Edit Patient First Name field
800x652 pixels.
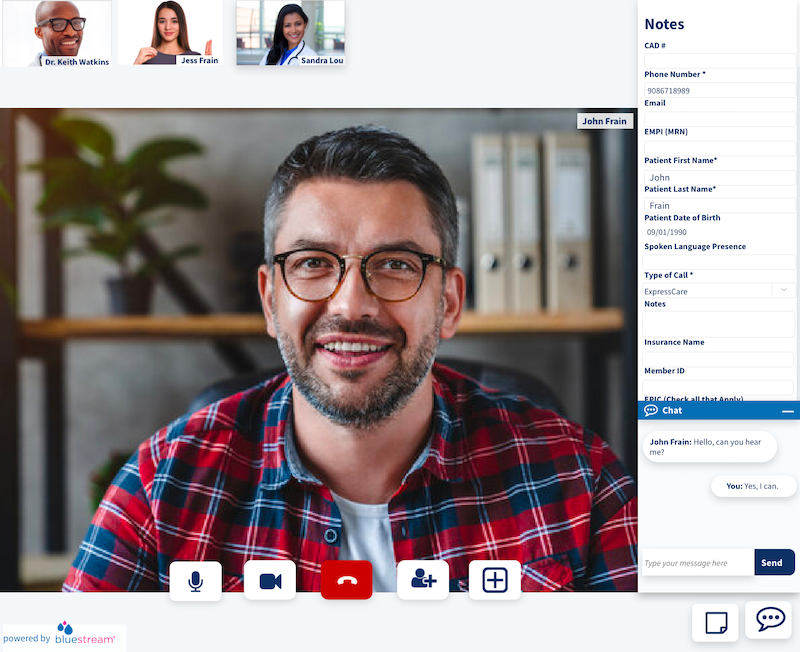719,177
